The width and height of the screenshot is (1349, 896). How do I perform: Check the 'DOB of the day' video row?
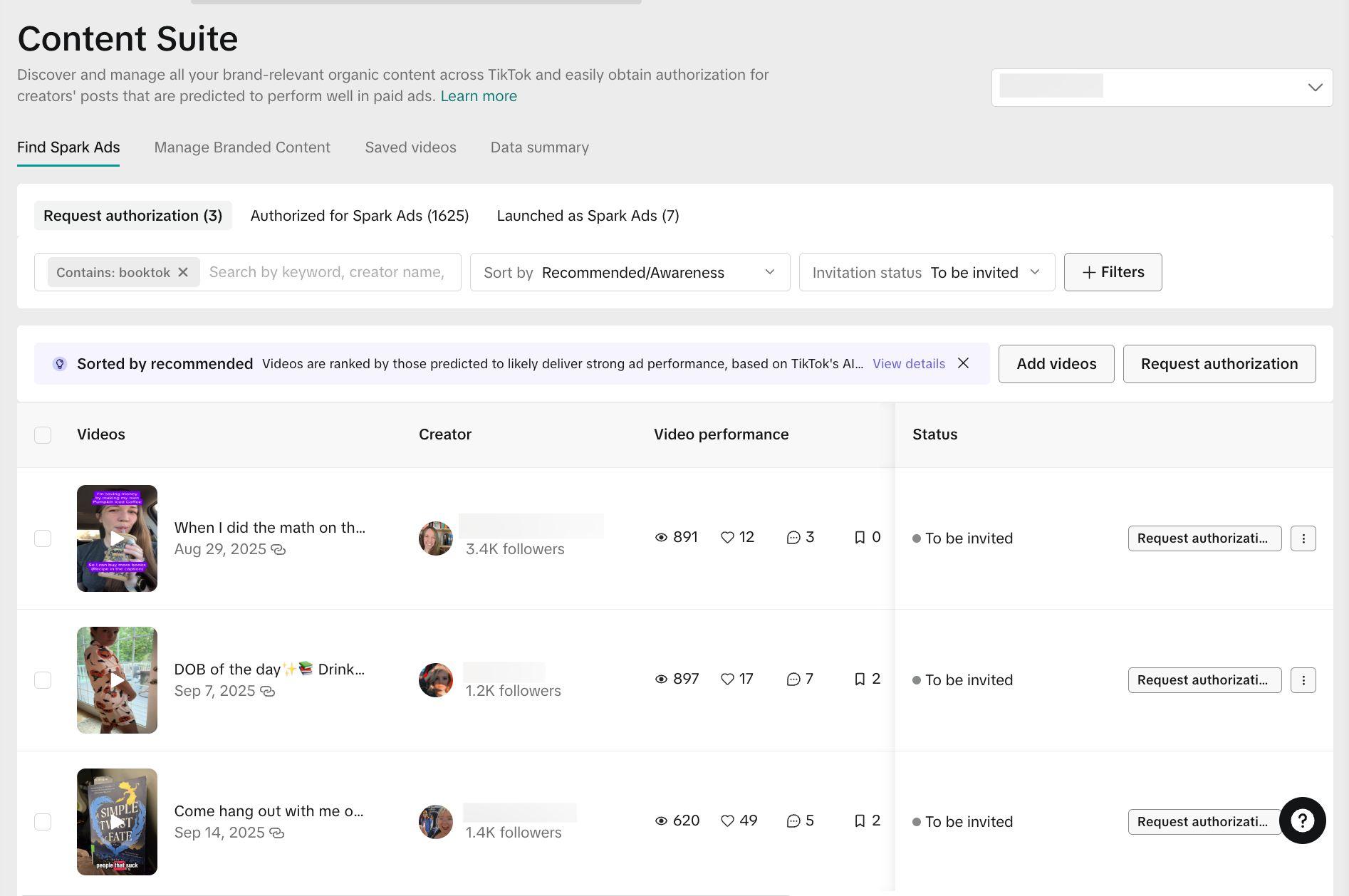pyautogui.click(x=43, y=680)
